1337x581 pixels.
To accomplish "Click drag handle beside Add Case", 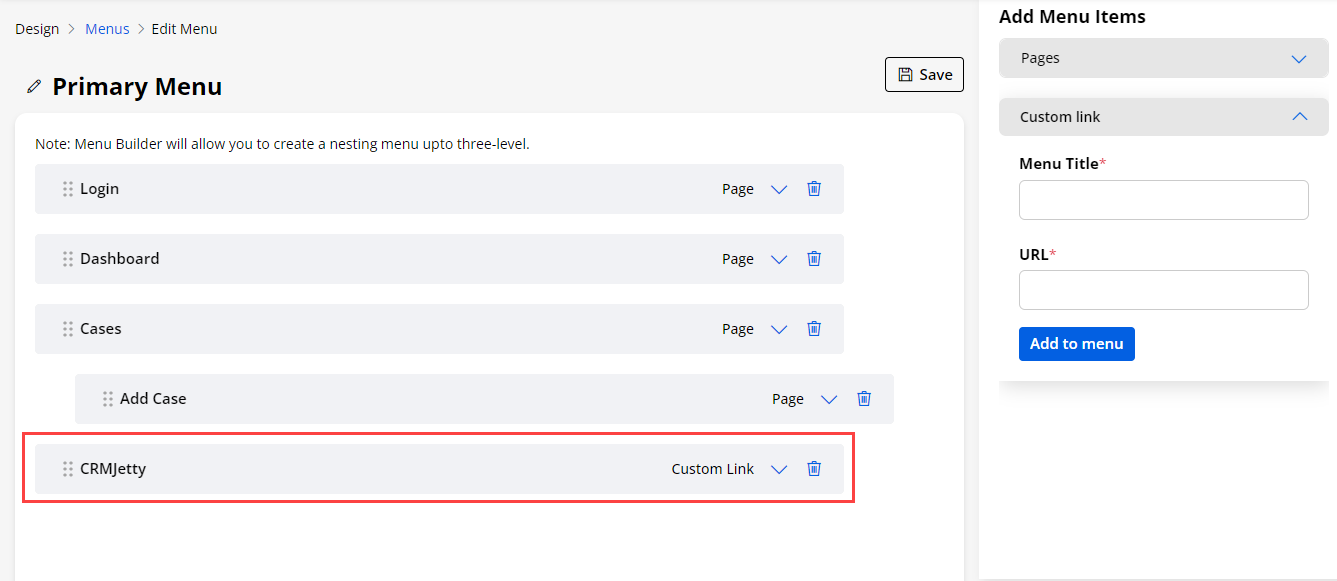I will coord(108,399).
